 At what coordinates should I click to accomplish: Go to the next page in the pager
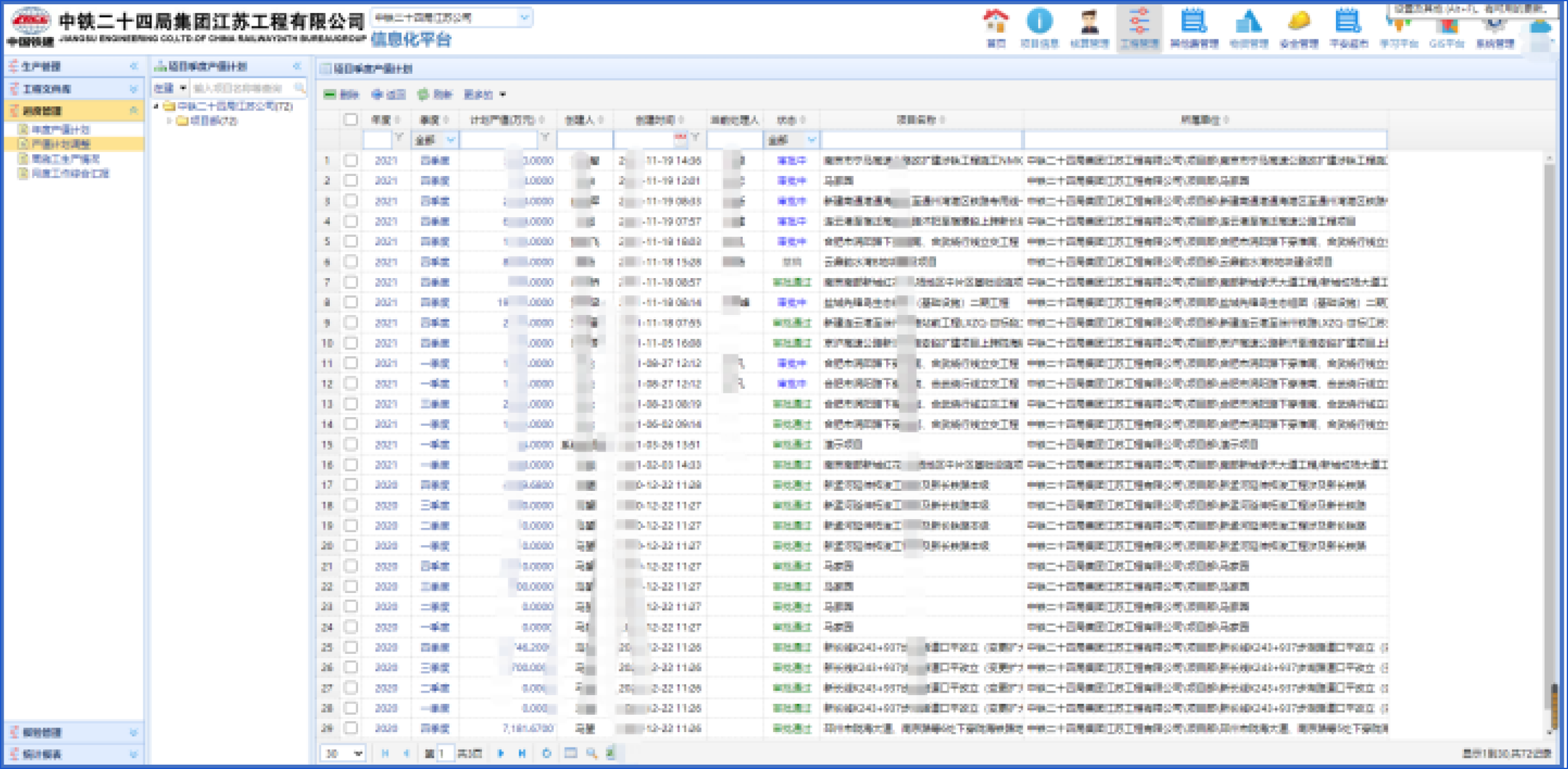point(501,753)
